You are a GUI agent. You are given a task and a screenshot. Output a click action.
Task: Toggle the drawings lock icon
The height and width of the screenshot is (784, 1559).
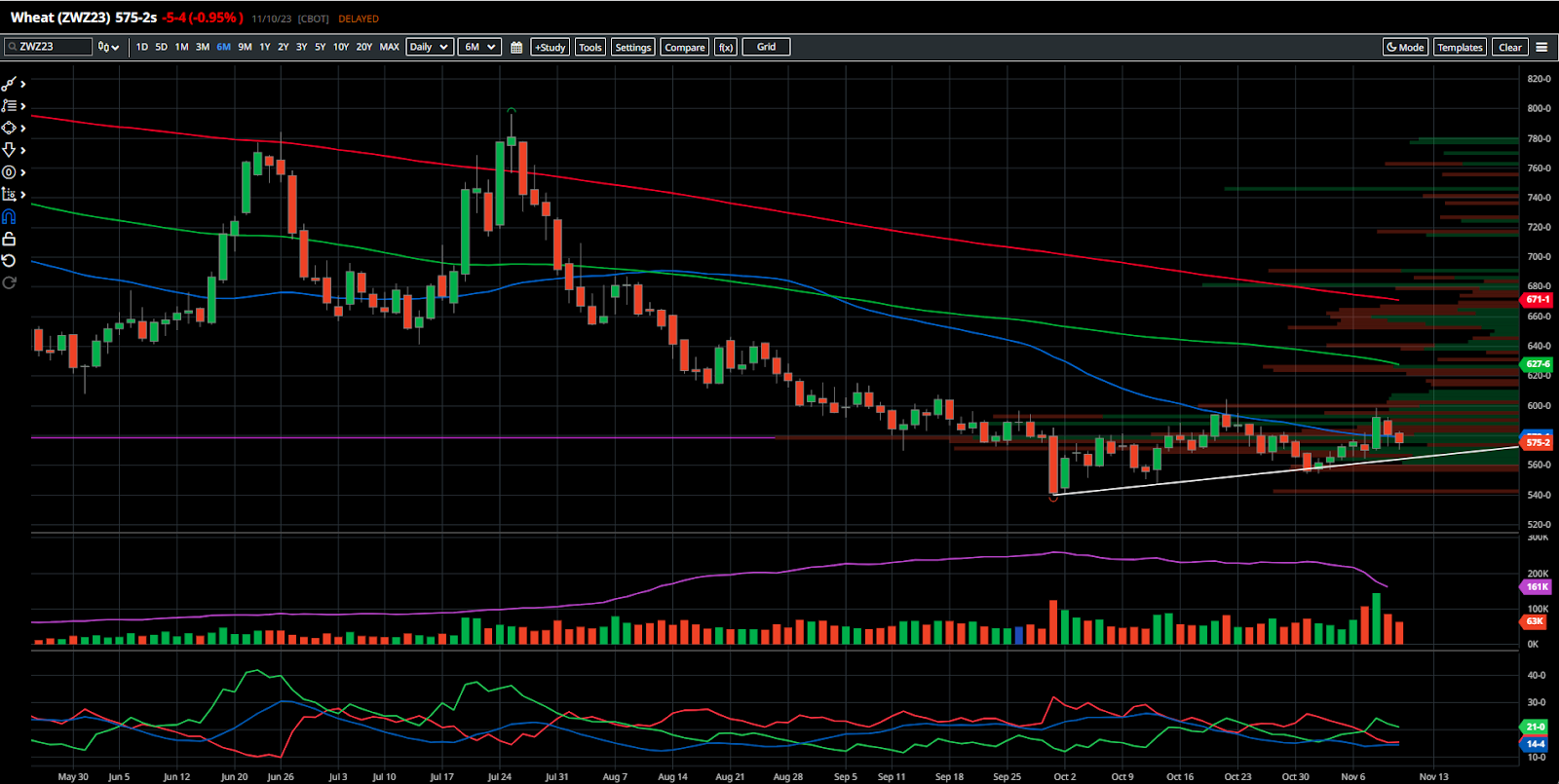click(x=9, y=239)
